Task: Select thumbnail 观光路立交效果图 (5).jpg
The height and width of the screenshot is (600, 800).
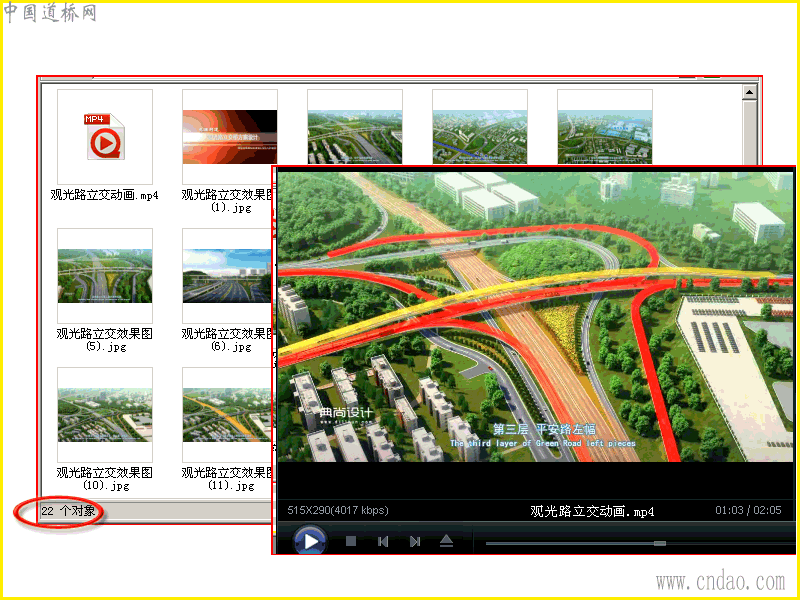Action: (x=105, y=276)
